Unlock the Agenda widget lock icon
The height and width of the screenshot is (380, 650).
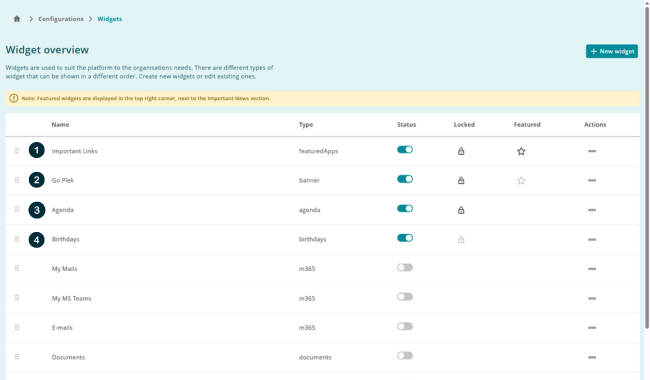461,210
